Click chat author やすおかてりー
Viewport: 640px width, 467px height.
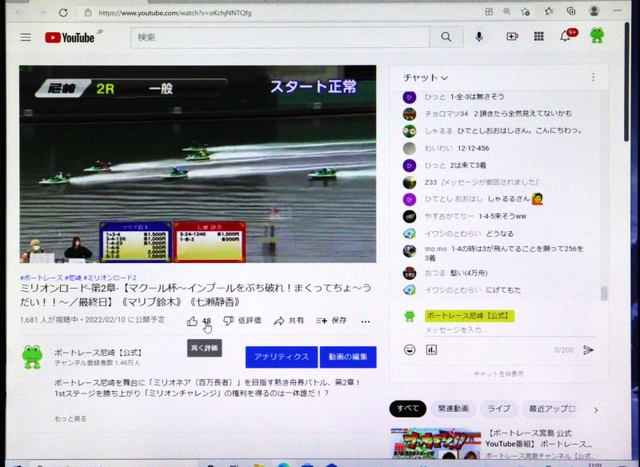(449, 216)
